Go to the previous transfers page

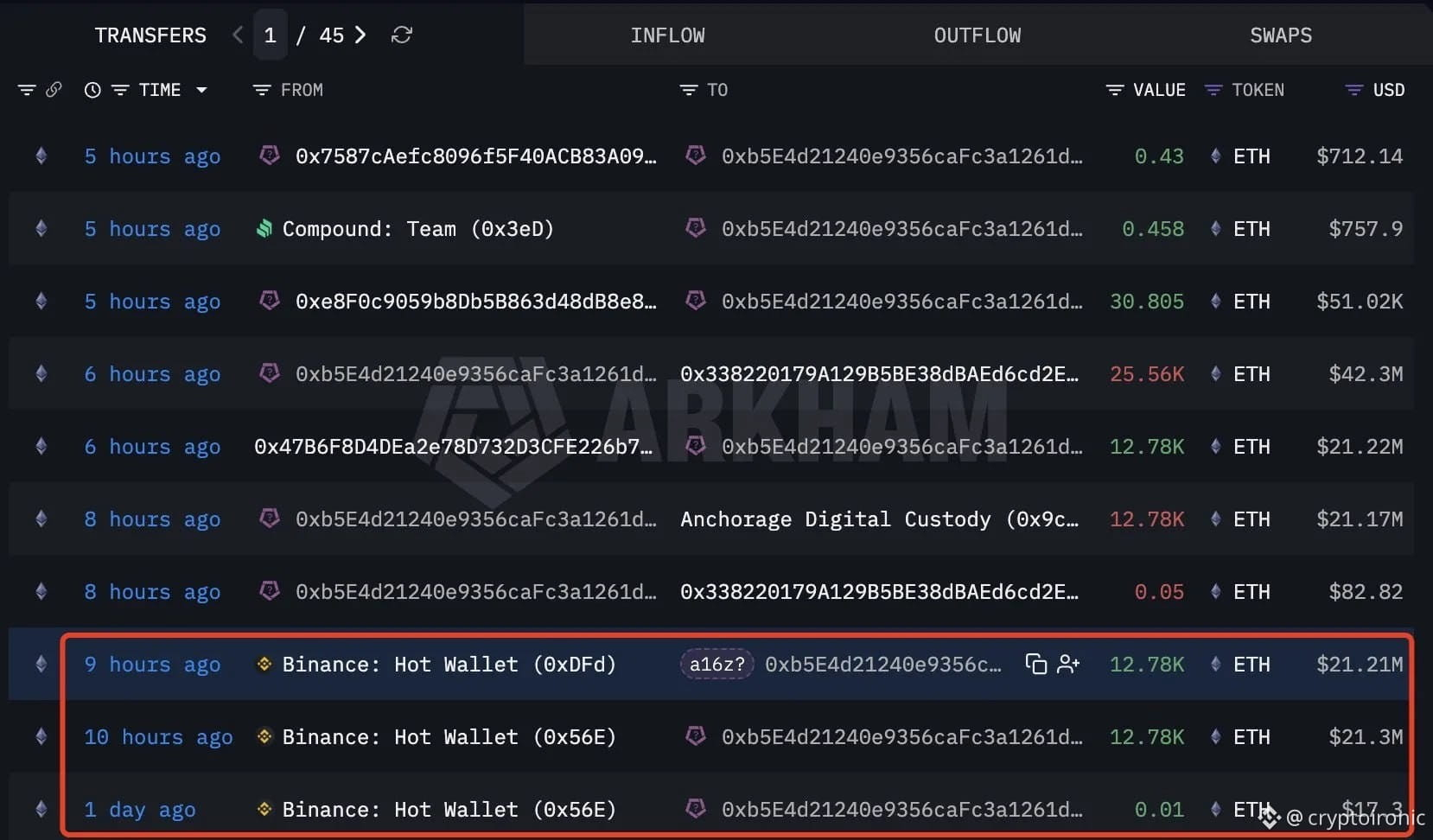(x=238, y=35)
